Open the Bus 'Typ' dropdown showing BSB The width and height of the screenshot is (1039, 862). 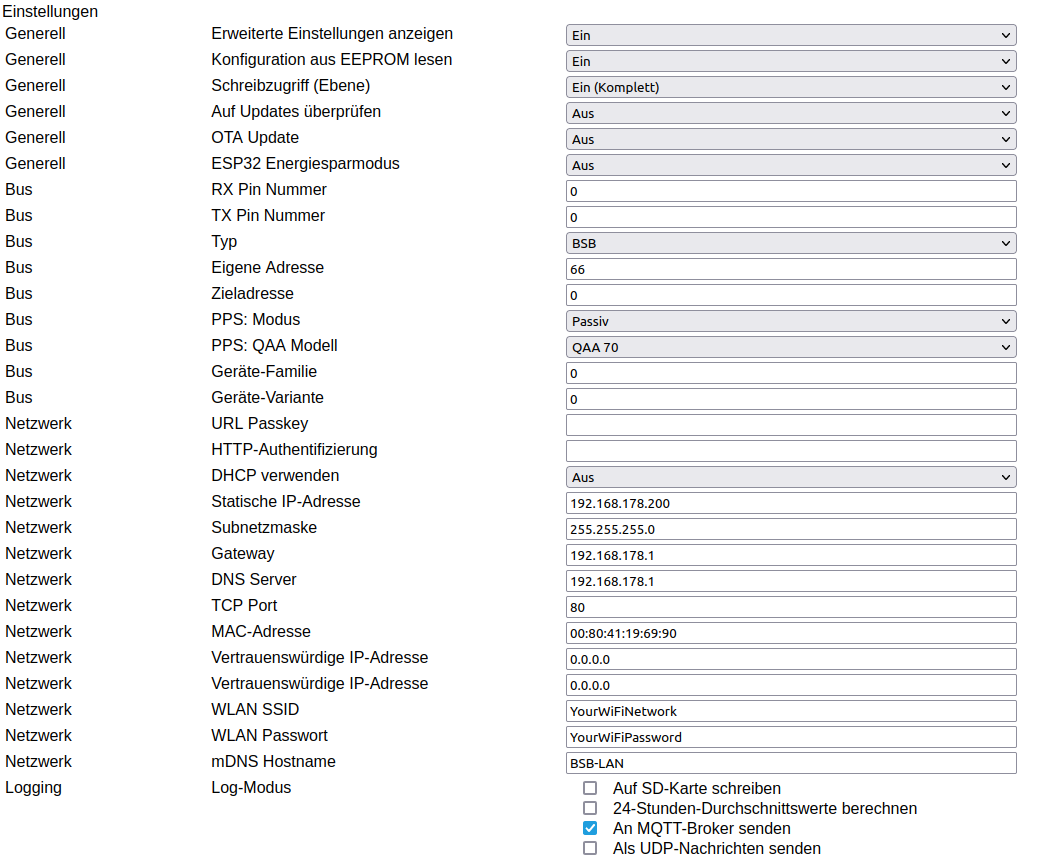click(x=791, y=243)
